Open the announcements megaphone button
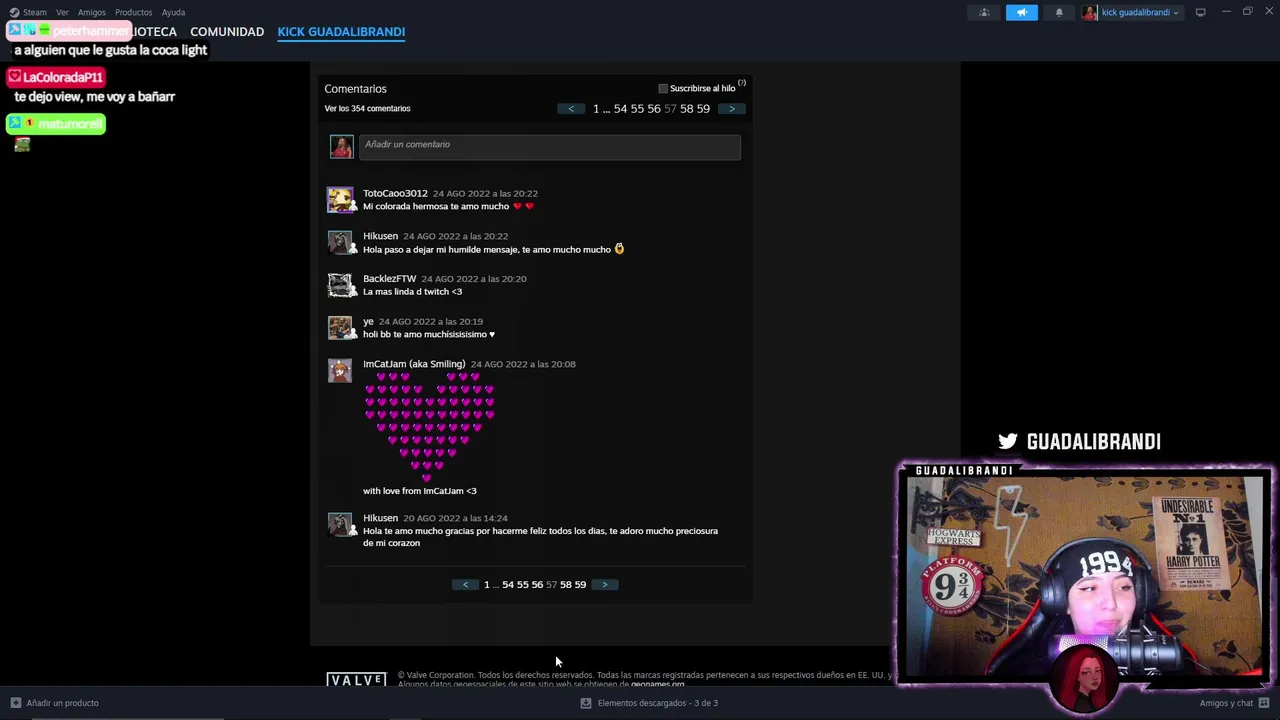This screenshot has width=1280, height=720. click(x=1021, y=12)
